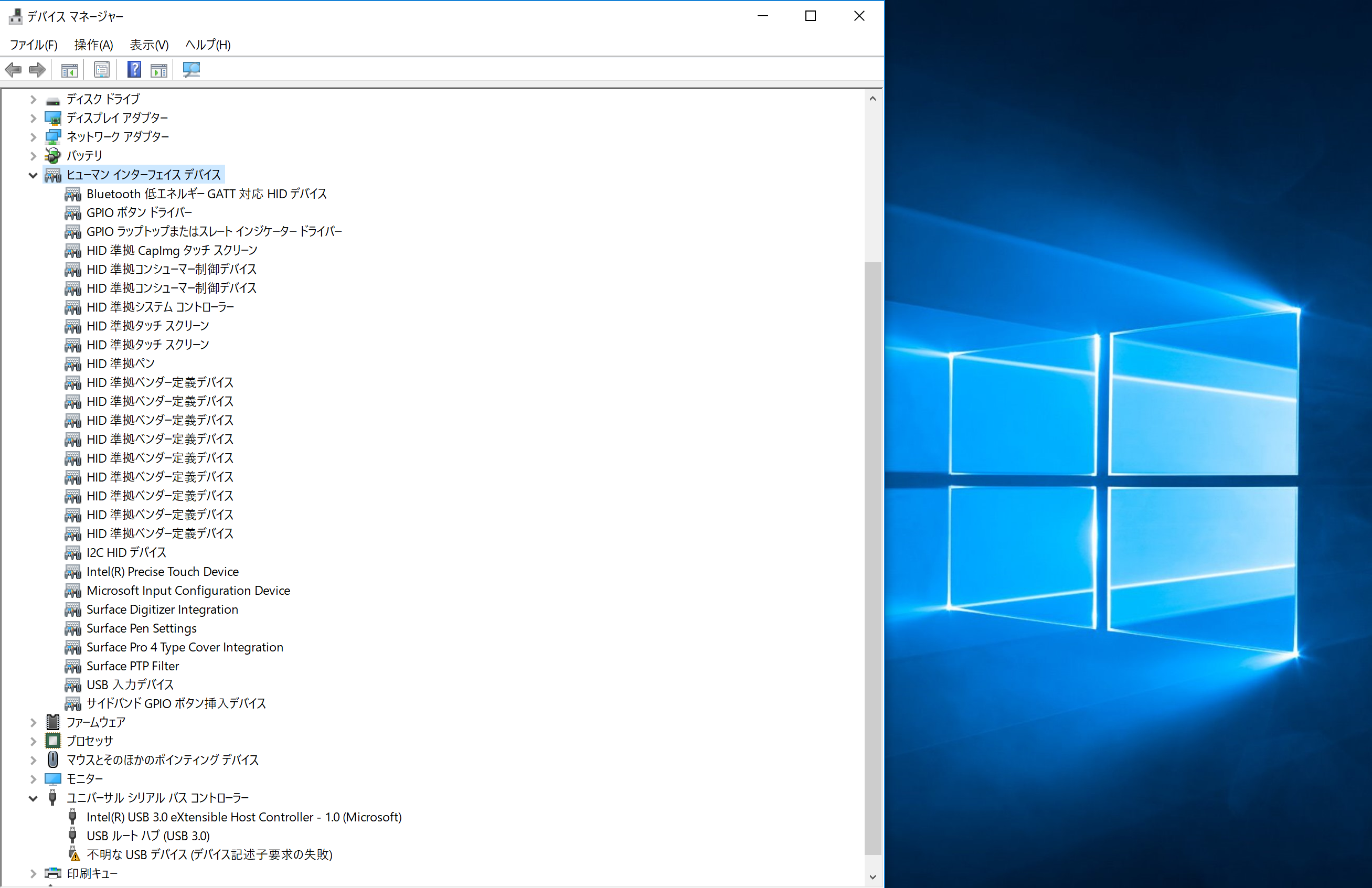Click the Properties toolbar icon
Image resolution: width=1372 pixels, height=888 pixels.
[101, 70]
